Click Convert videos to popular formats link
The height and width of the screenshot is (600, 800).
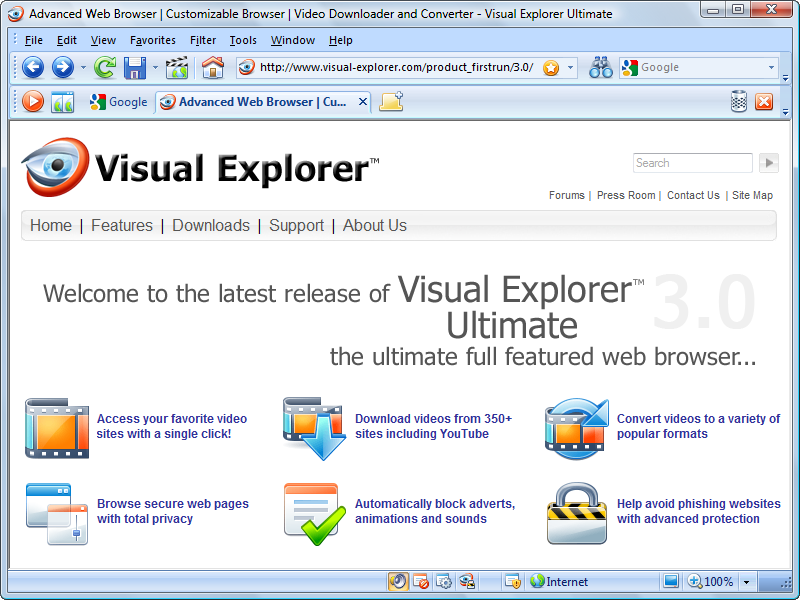pyautogui.click(x=698, y=426)
